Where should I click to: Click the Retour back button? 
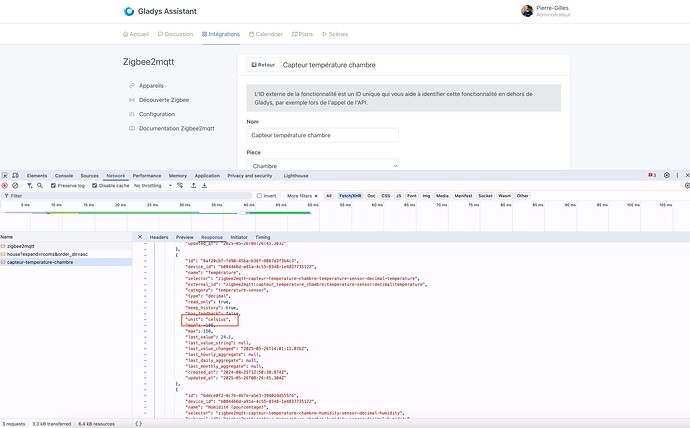tap(263, 65)
